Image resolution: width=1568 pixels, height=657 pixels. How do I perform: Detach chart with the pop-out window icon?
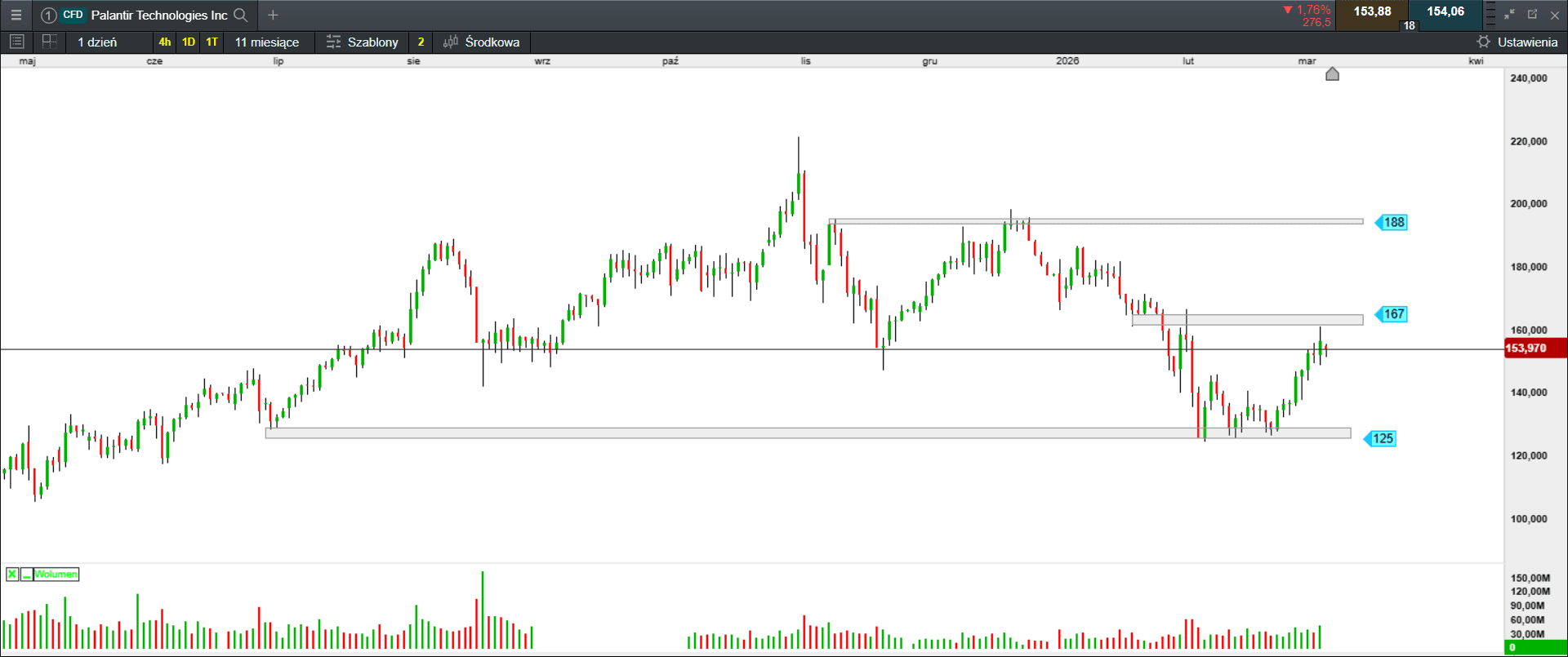tap(1532, 15)
